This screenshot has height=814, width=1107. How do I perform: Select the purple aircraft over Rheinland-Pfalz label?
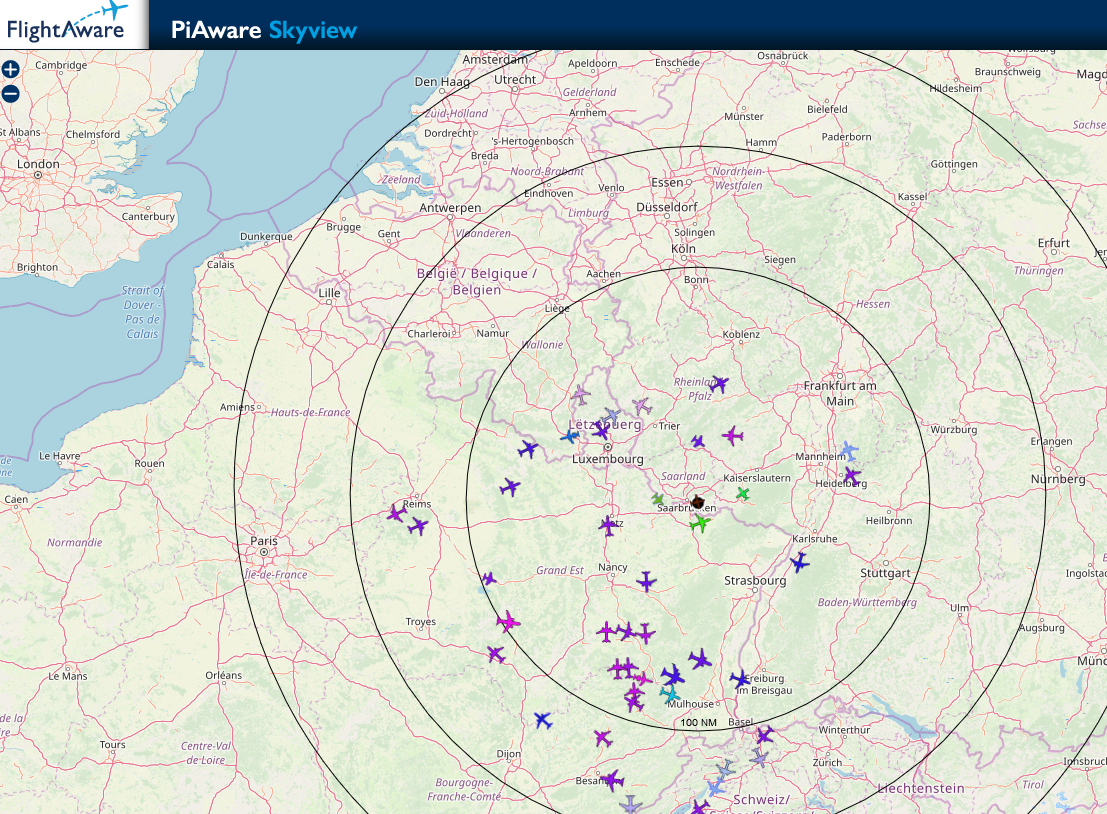(718, 384)
